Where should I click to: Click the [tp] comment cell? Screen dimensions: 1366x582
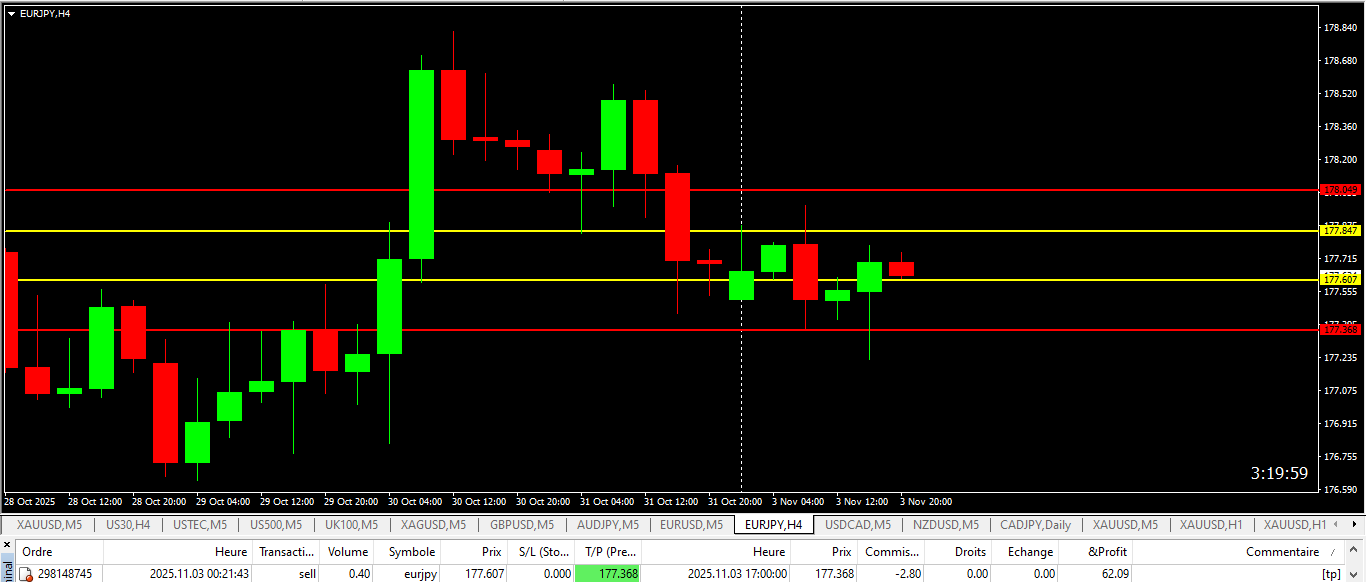1331,574
